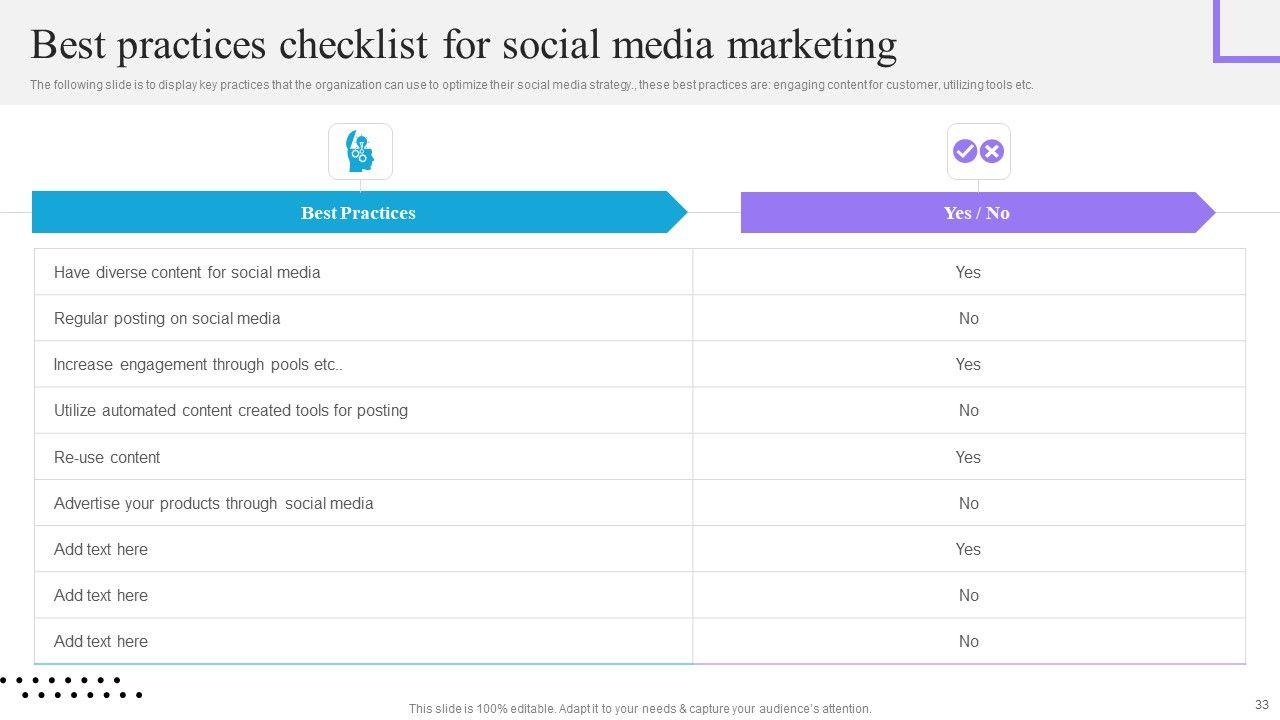Select the No value for Advertise products

pyautogui.click(x=968, y=503)
